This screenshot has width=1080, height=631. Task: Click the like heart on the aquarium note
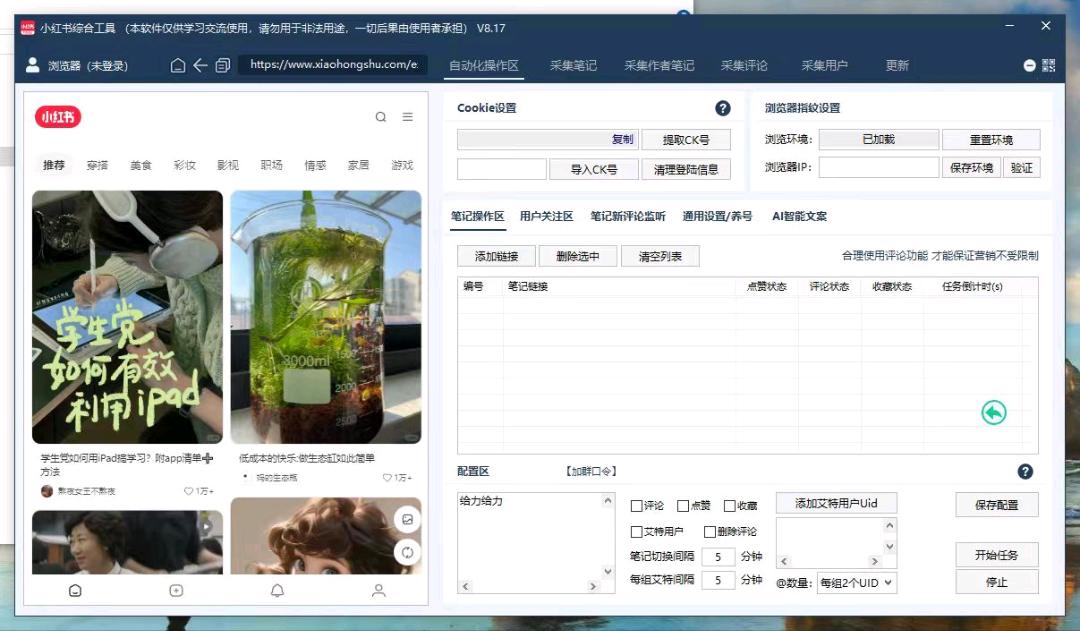tap(387, 477)
